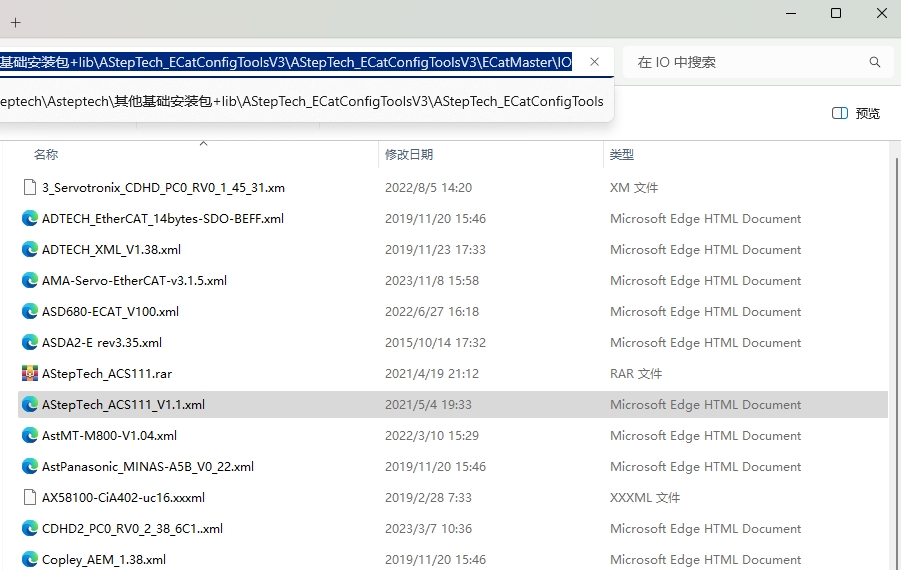Select file name CDHD2_PC0_RV0_2_38_6C1..xml
The height and width of the screenshot is (570, 901).
pos(132,529)
